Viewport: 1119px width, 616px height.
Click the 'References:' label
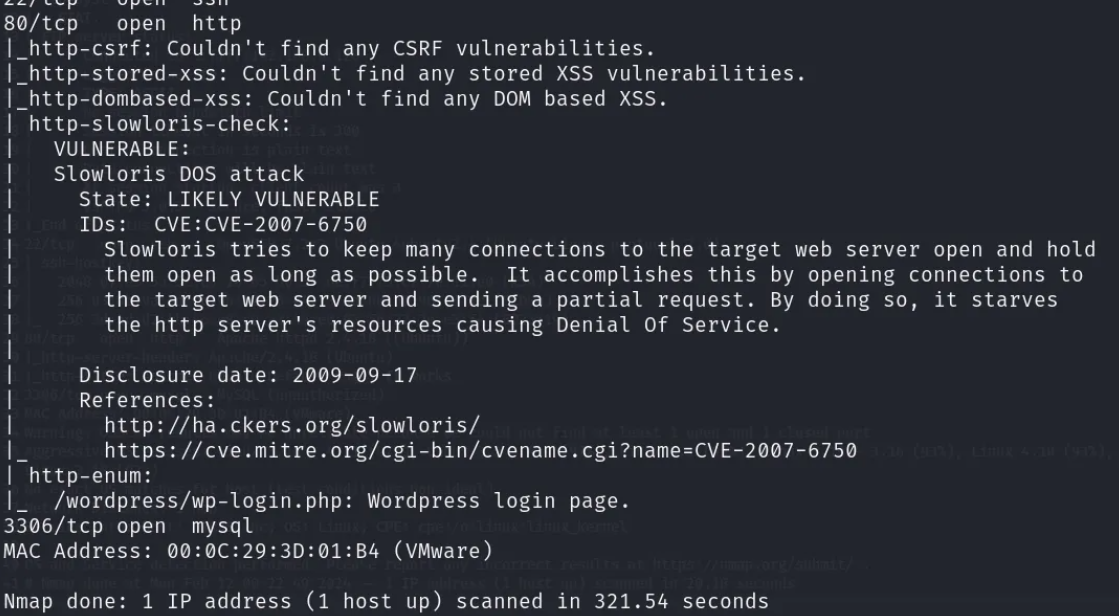pyautogui.click(x=147, y=400)
